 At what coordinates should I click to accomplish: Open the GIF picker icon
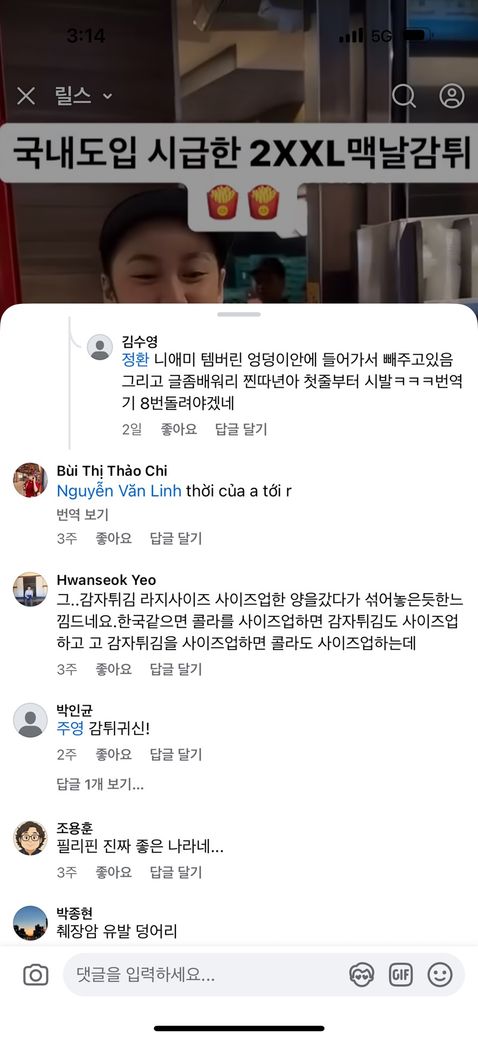400,974
